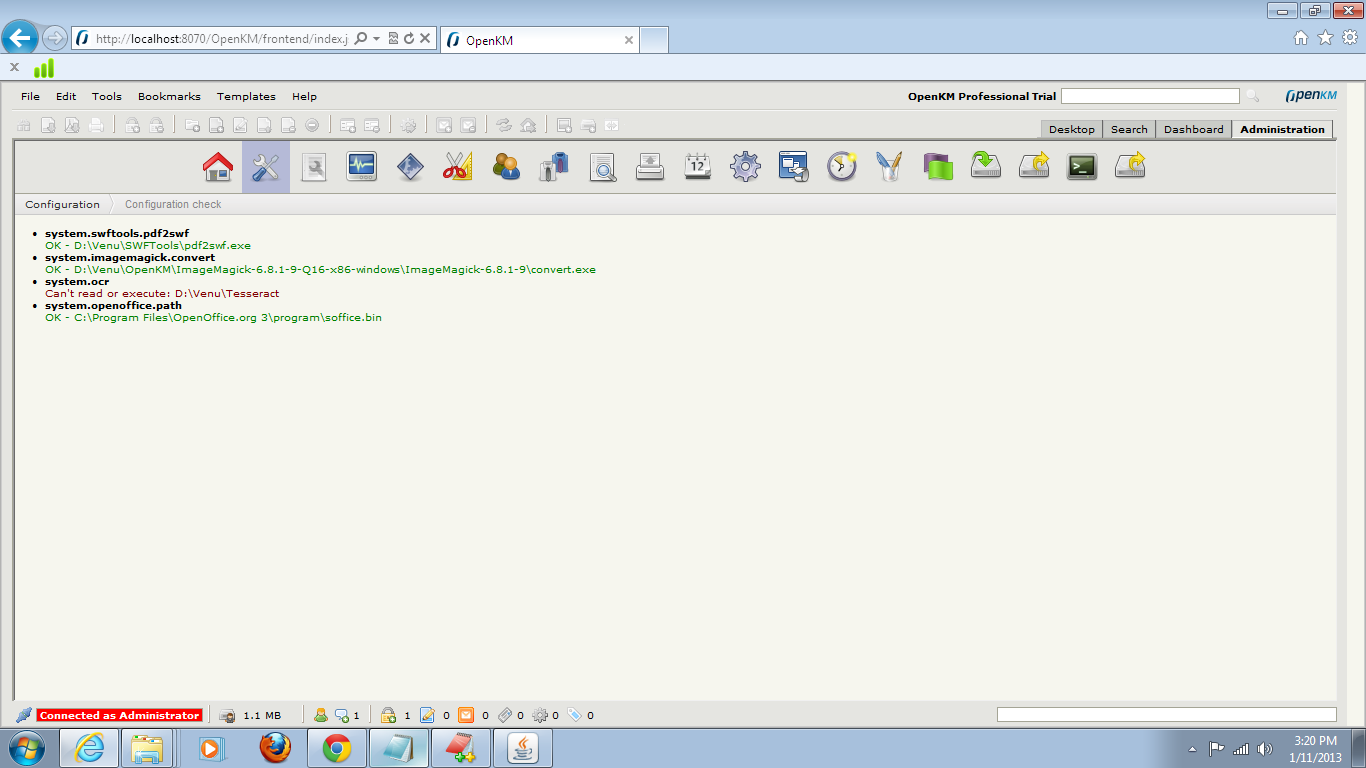The image size is (1366, 768).
Task: Click the OpenKM search input field
Action: [x=1149, y=96]
